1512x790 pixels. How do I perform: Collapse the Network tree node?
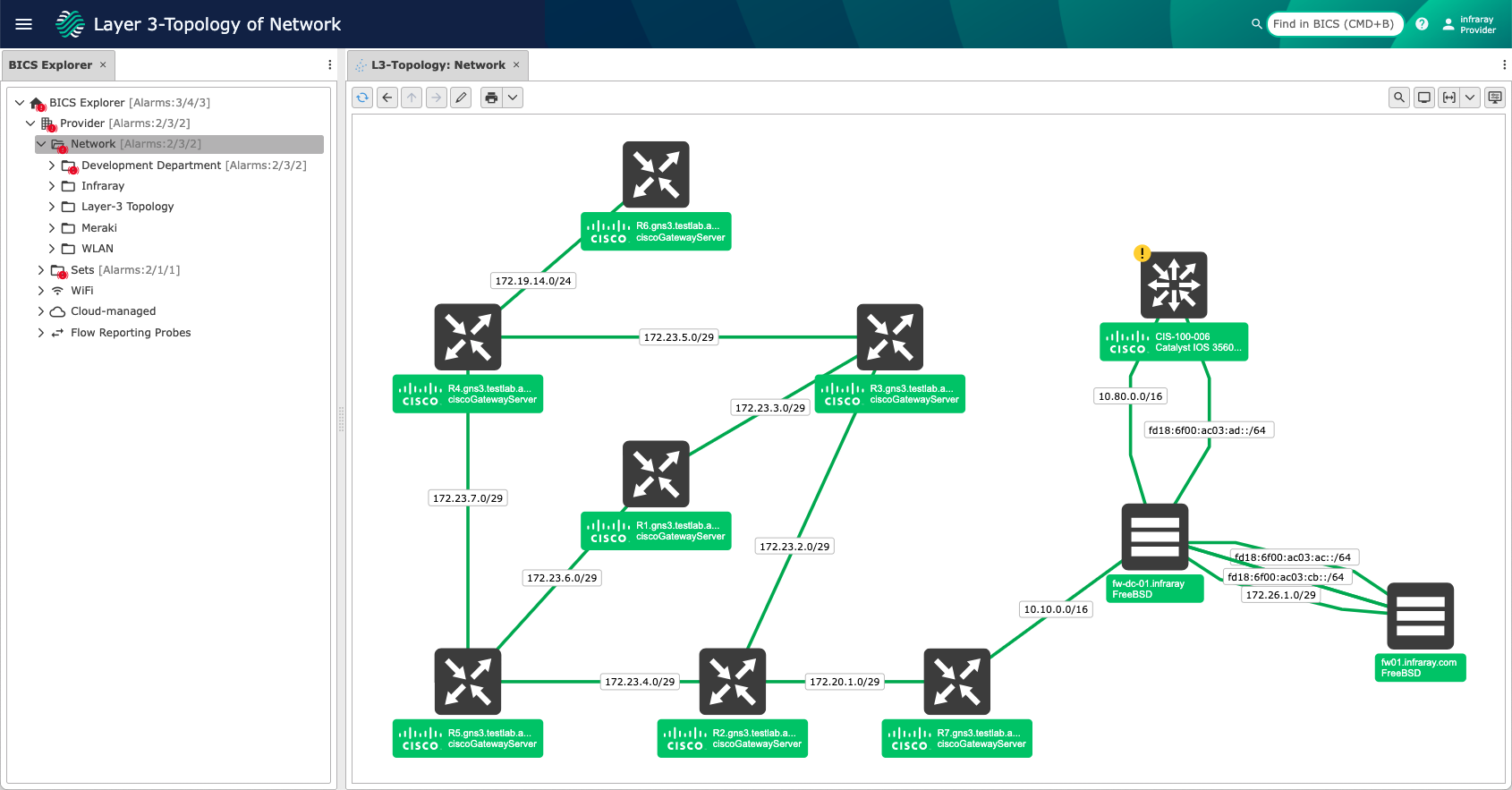41,144
